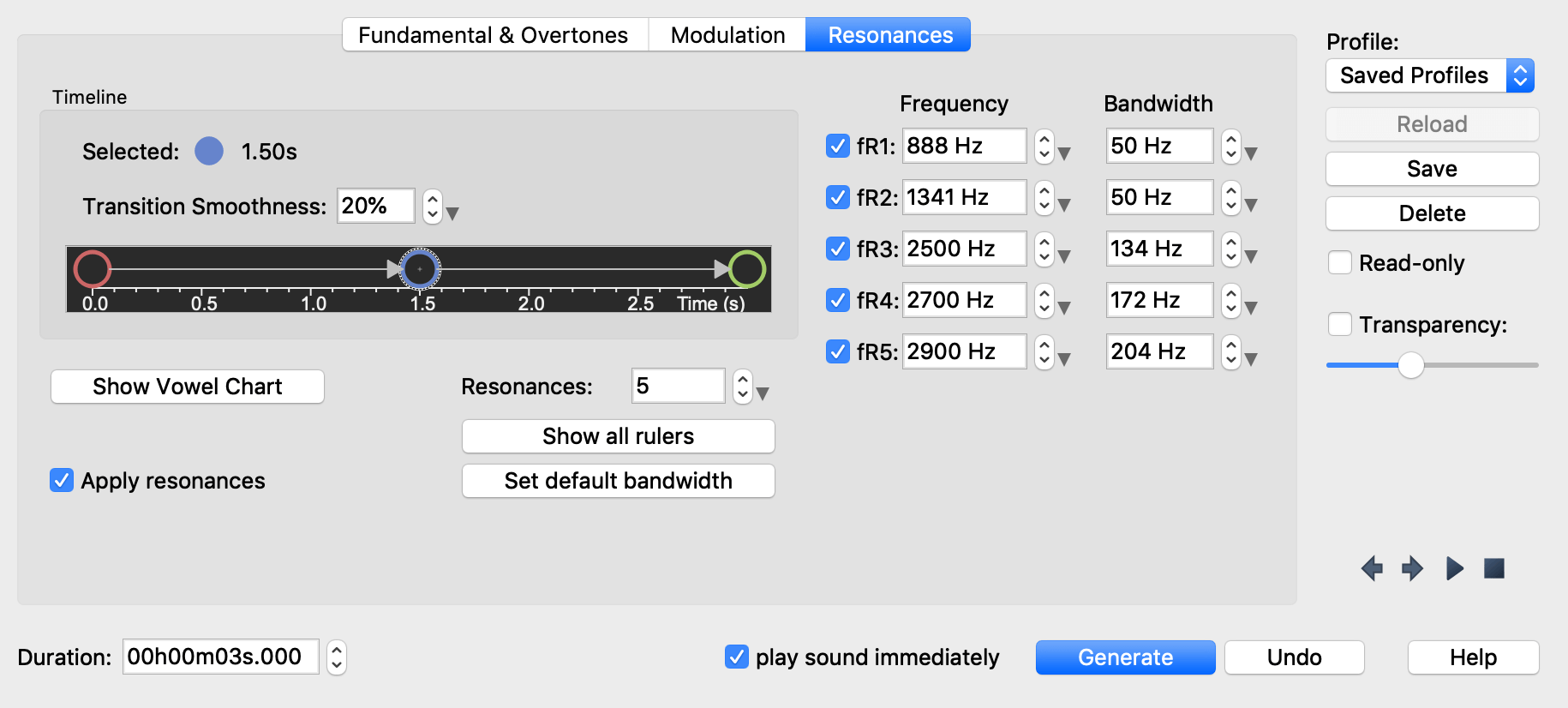Select the red start timeline marker

pyautogui.click(x=93, y=269)
